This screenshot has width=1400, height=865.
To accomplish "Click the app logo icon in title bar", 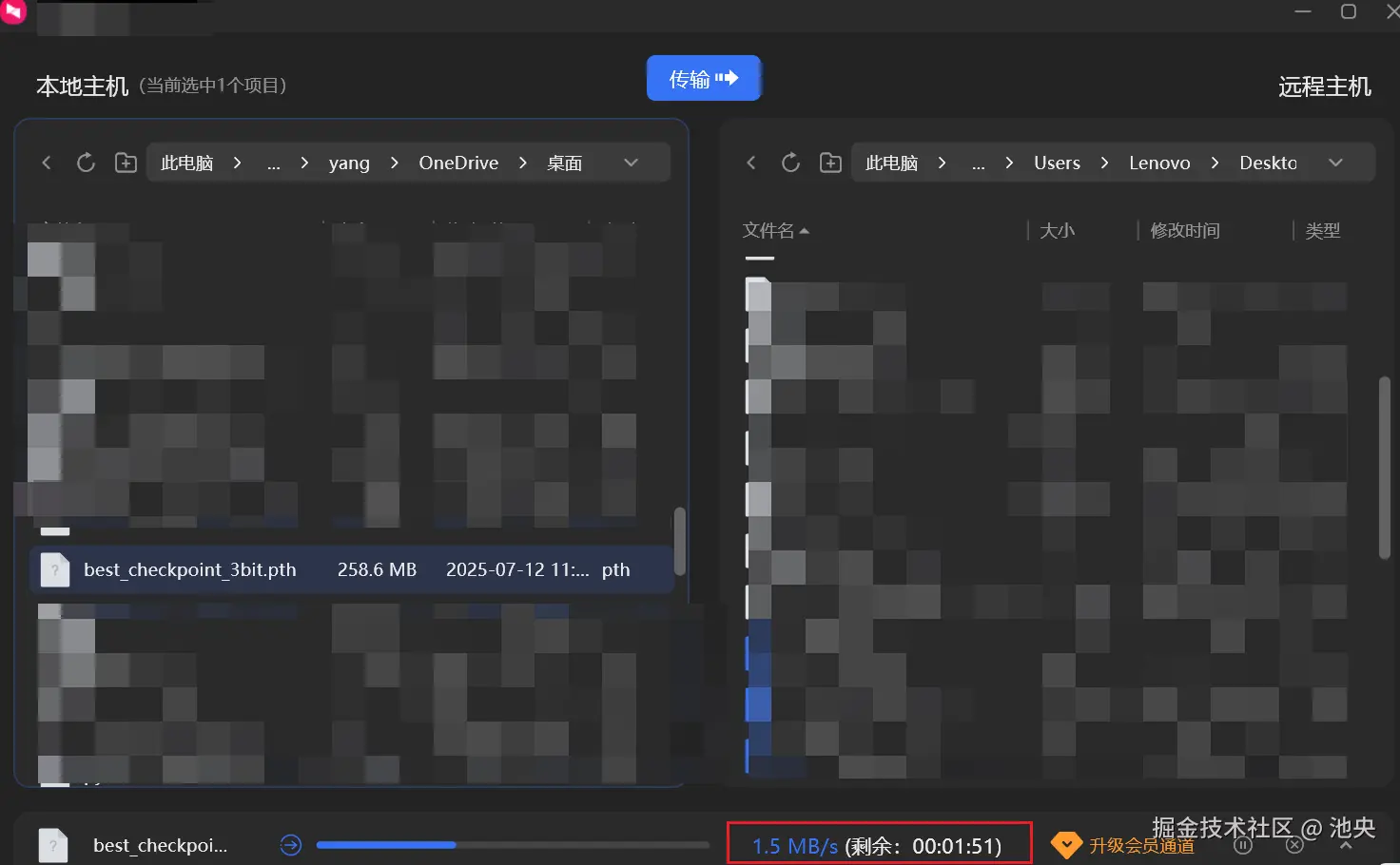I will click(13, 11).
